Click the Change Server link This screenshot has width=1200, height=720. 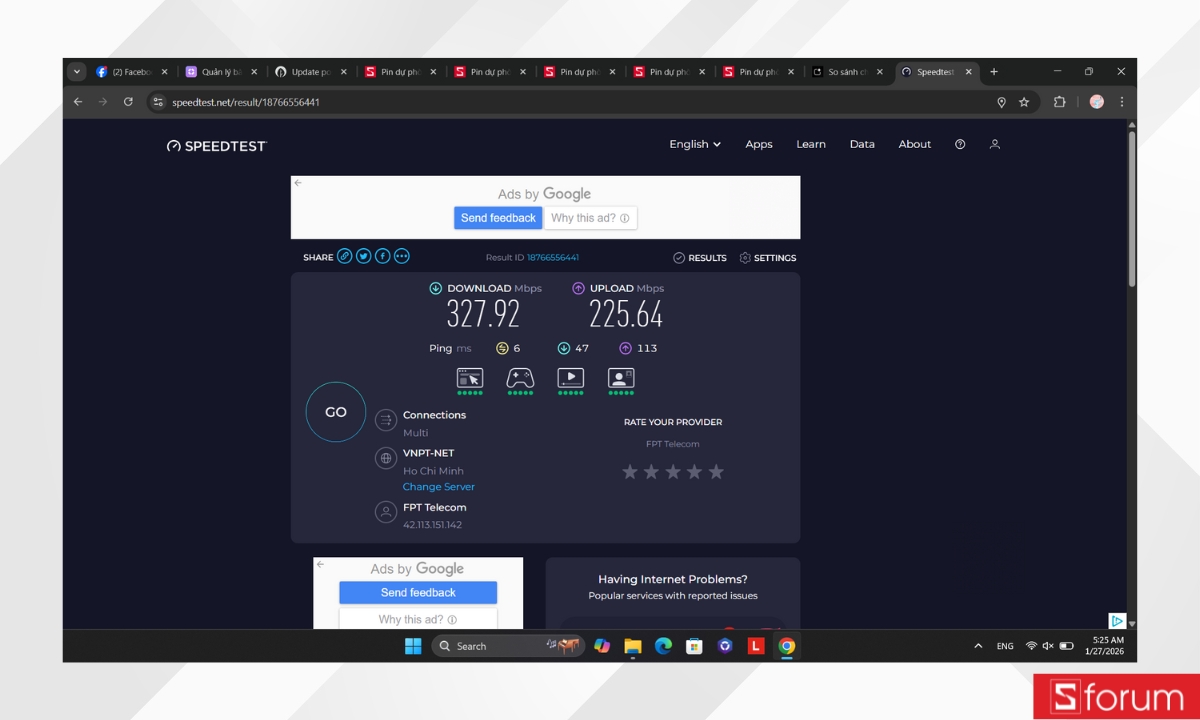(x=439, y=487)
